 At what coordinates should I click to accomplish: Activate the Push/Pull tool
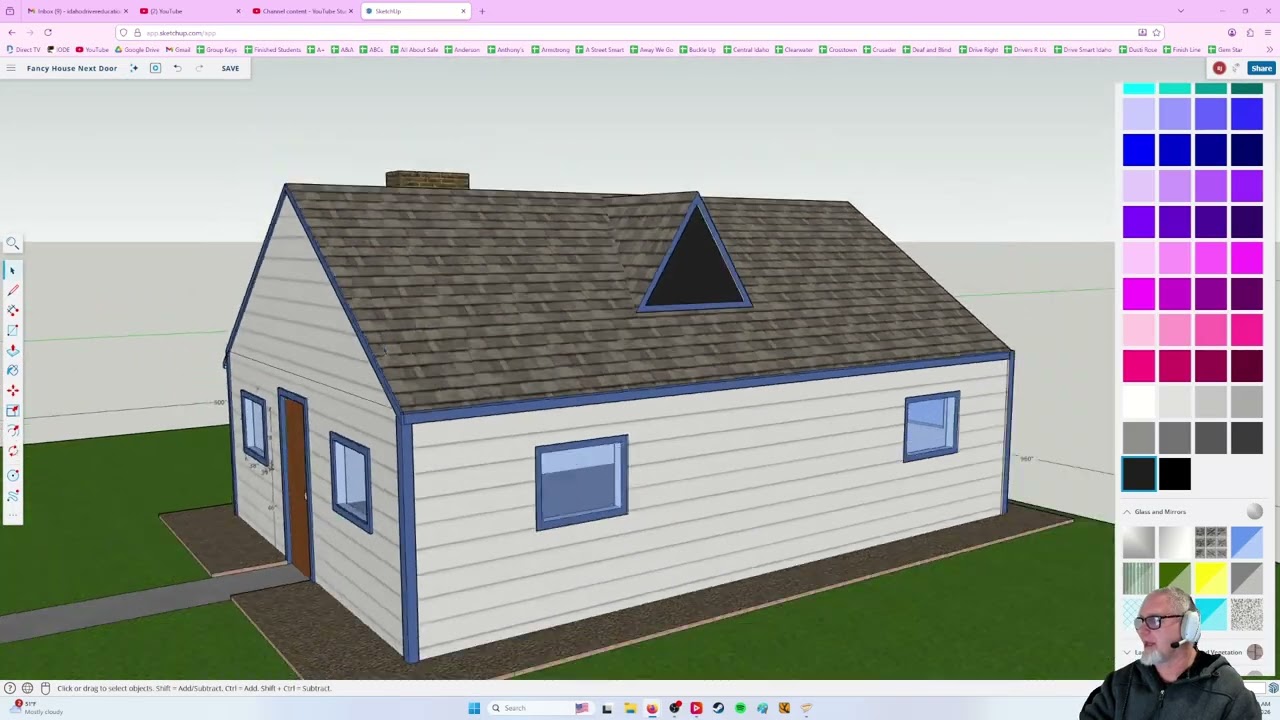[x=12, y=350]
